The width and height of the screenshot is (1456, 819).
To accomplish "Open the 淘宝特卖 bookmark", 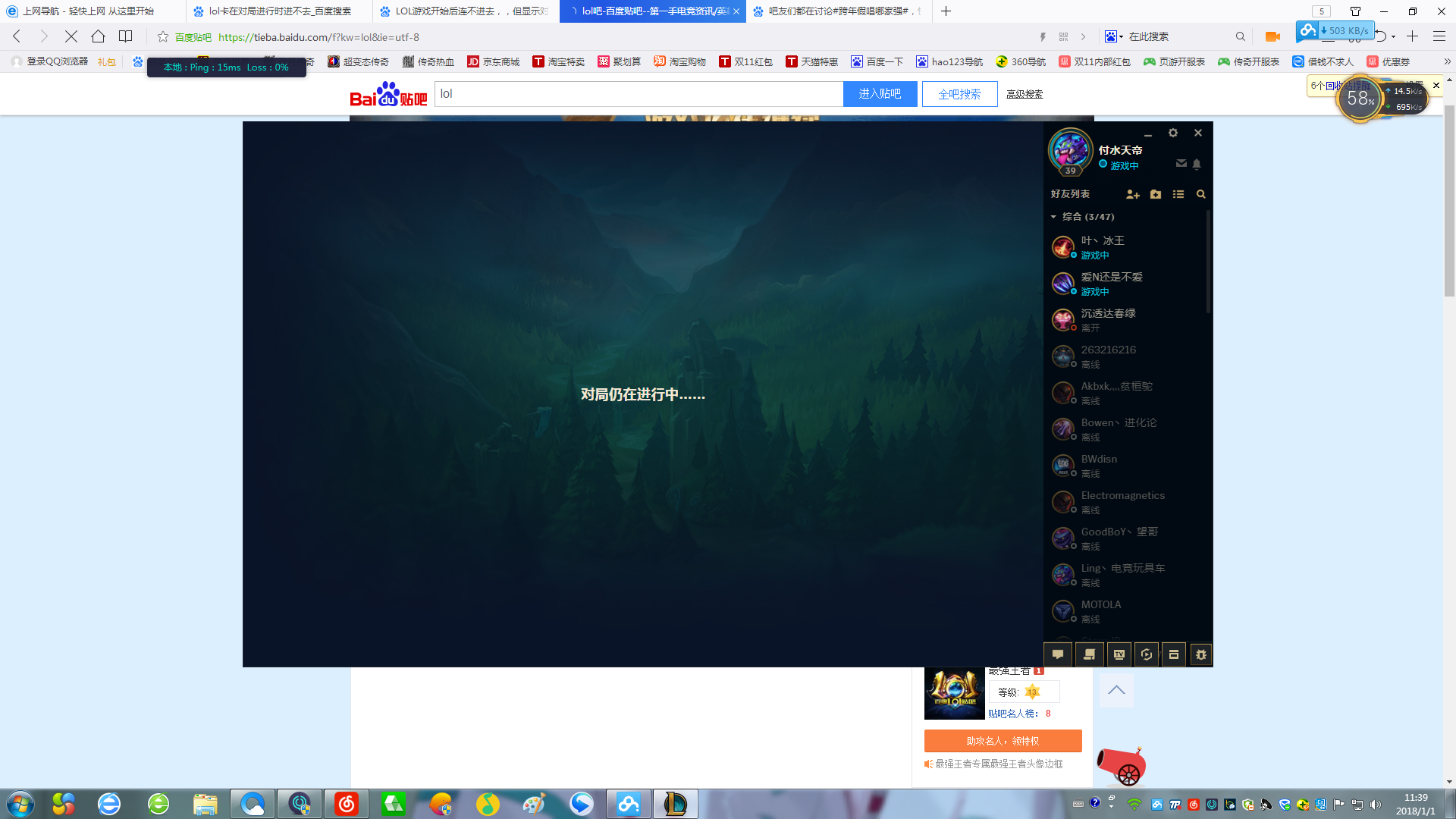I will [x=559, y=61].
